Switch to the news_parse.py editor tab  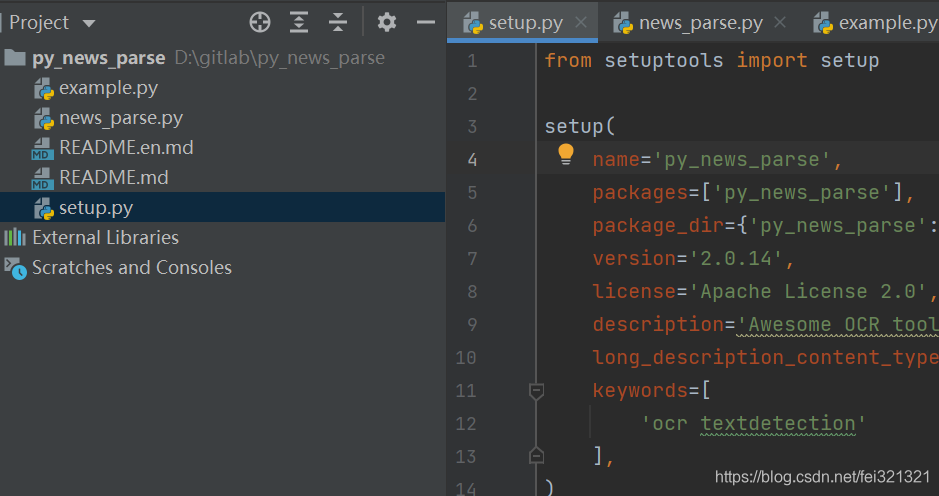tap(701, 23)
